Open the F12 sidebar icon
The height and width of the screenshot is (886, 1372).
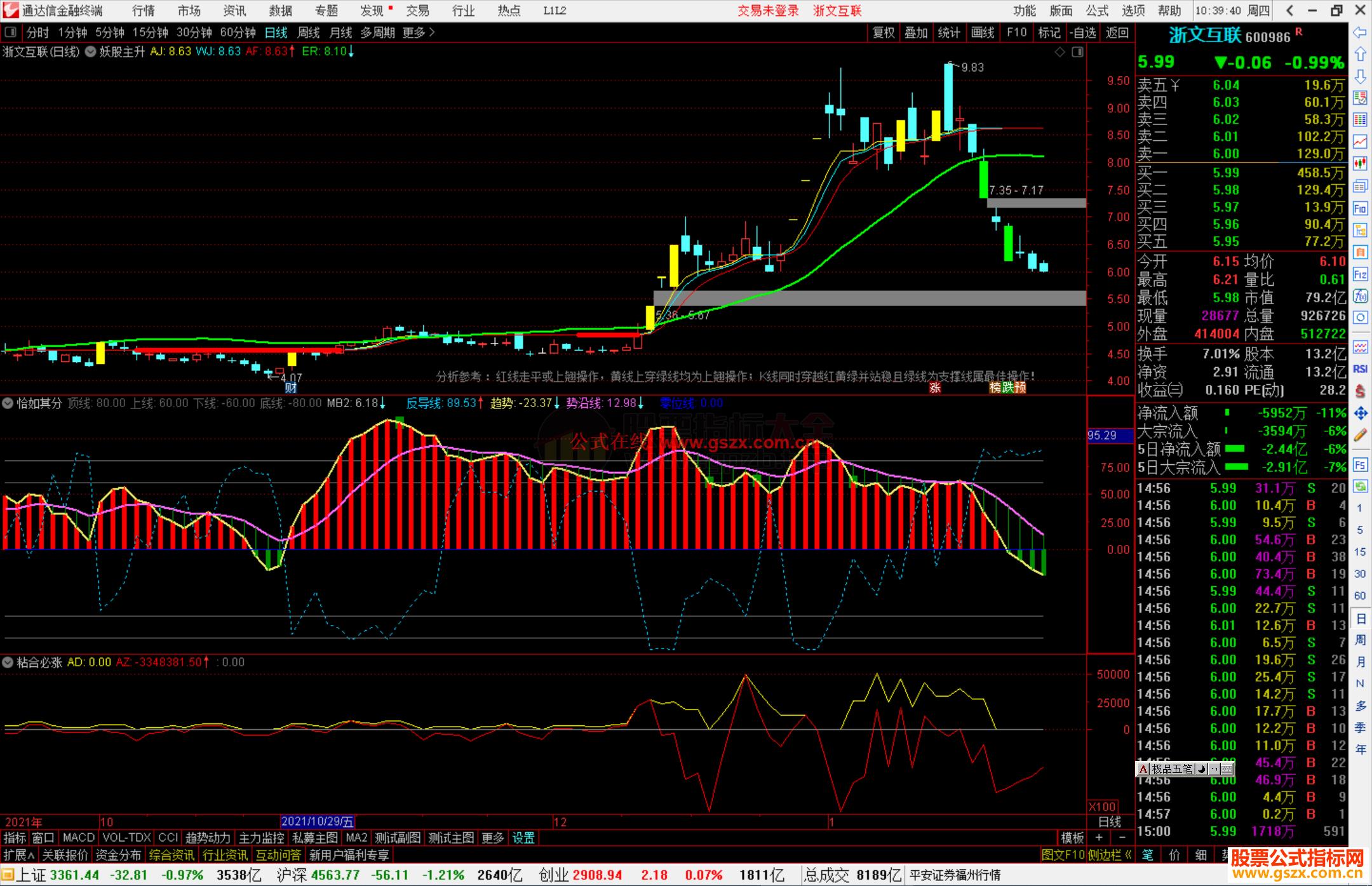(x=1360, y=274)
